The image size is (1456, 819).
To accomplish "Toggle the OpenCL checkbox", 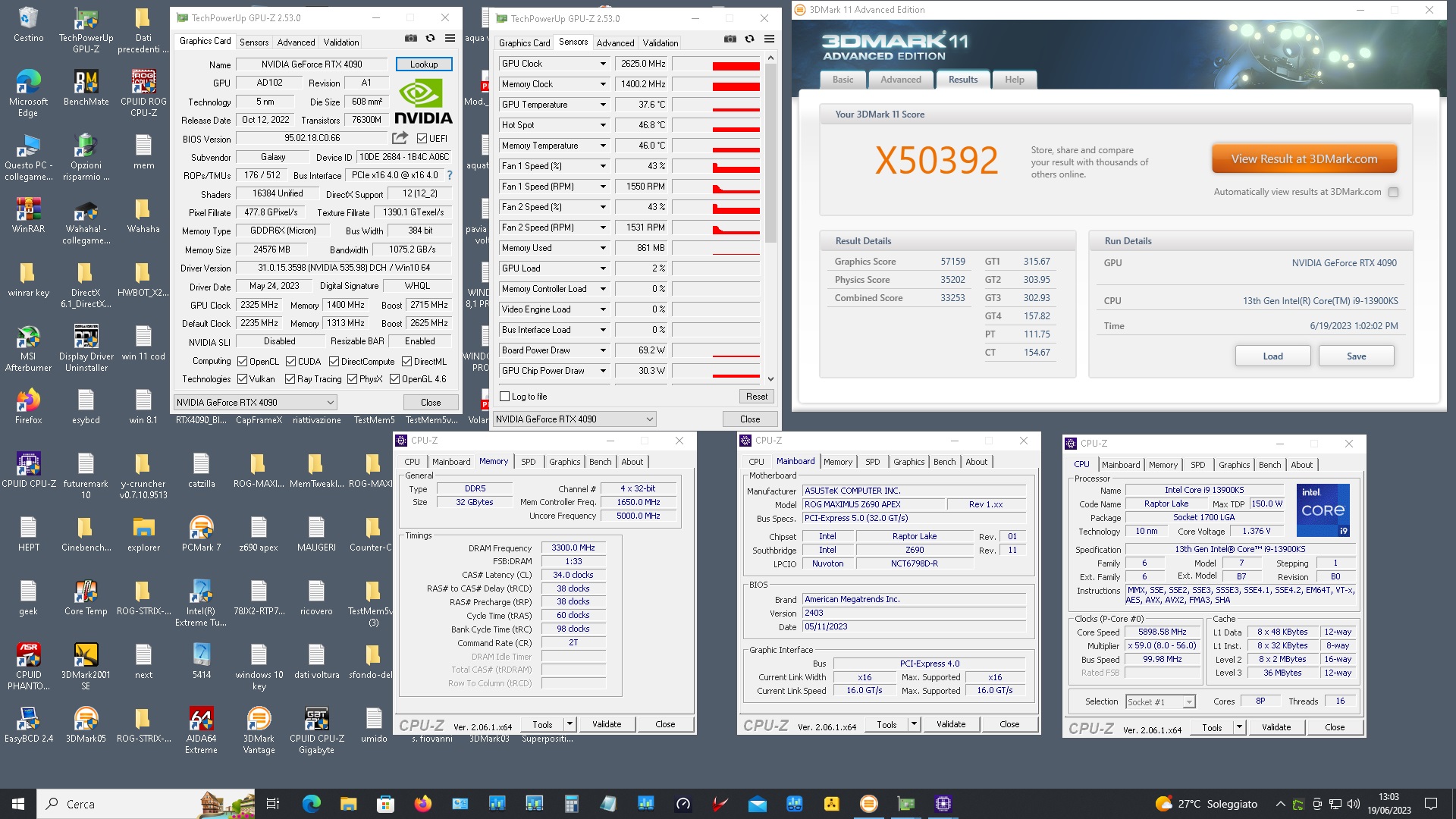I will [x=242, y=362].
